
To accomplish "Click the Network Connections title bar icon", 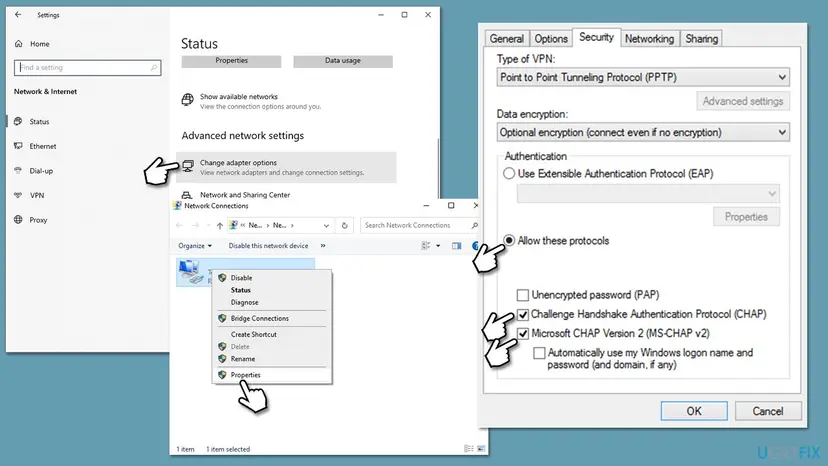I will [177, 206].
